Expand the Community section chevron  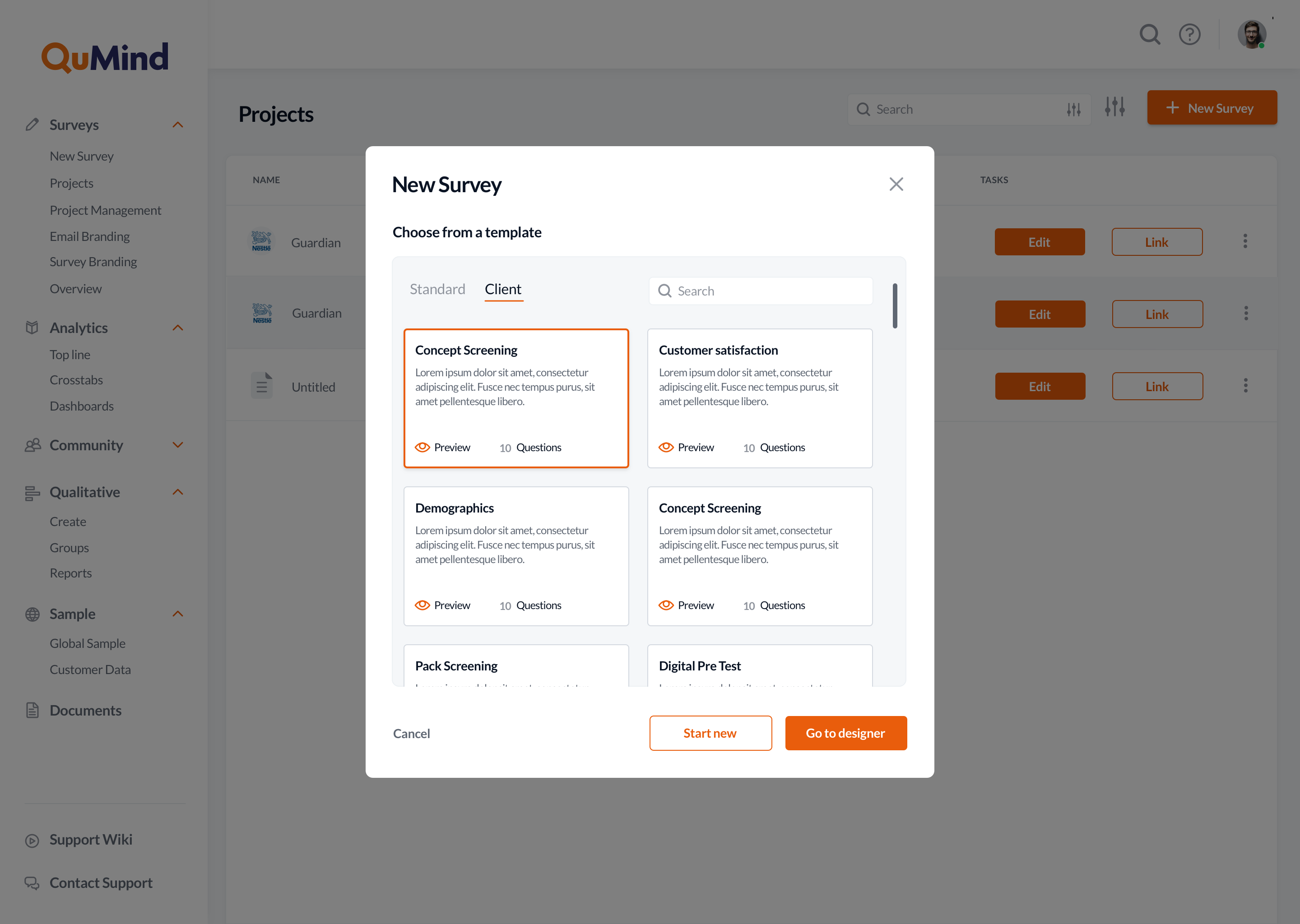tap(177, 445)
